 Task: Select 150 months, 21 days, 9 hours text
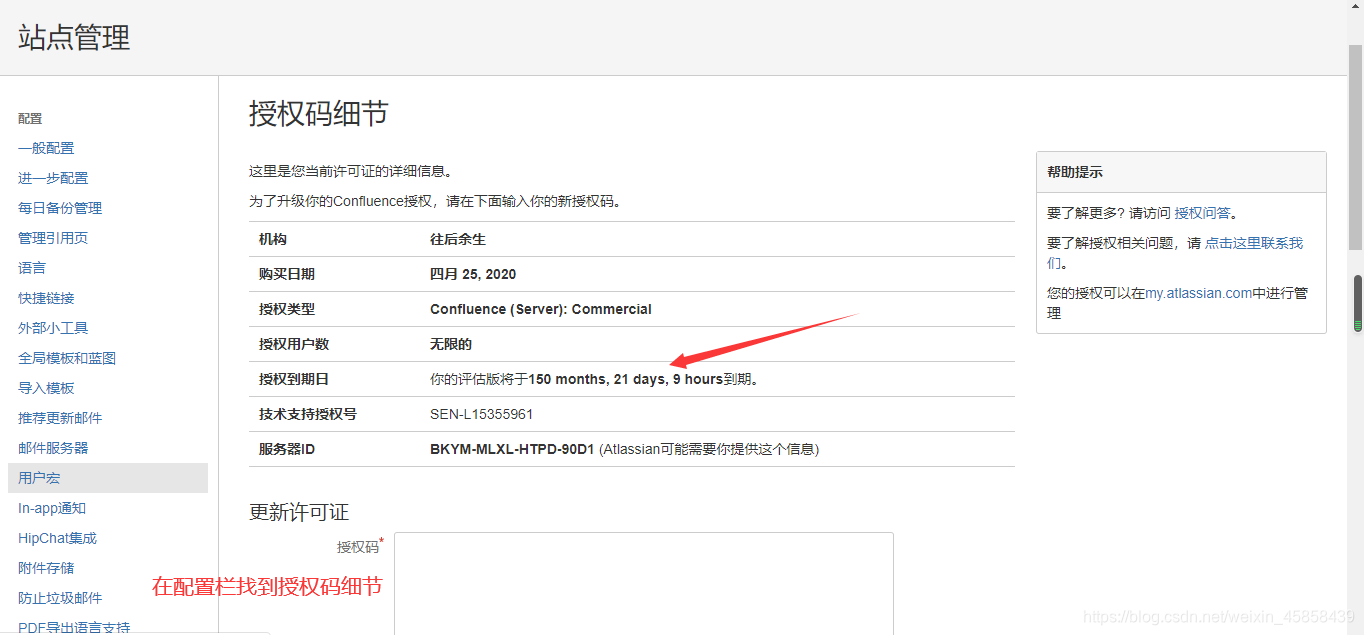coord(625,379)
